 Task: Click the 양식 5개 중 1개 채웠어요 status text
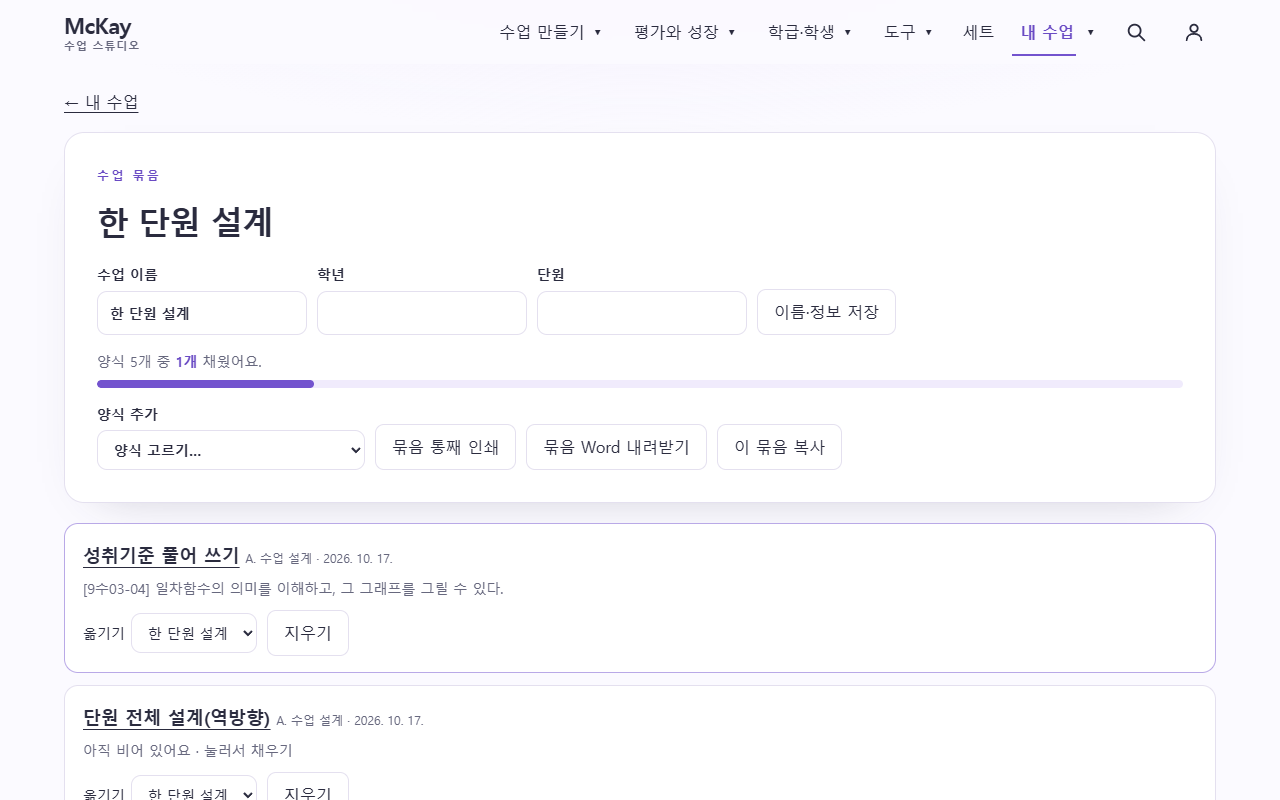[x=179, y=361]
